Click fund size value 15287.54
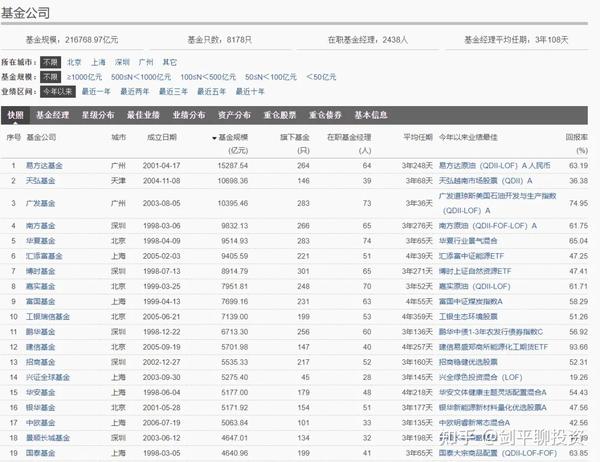 click(x=233, y=166)
